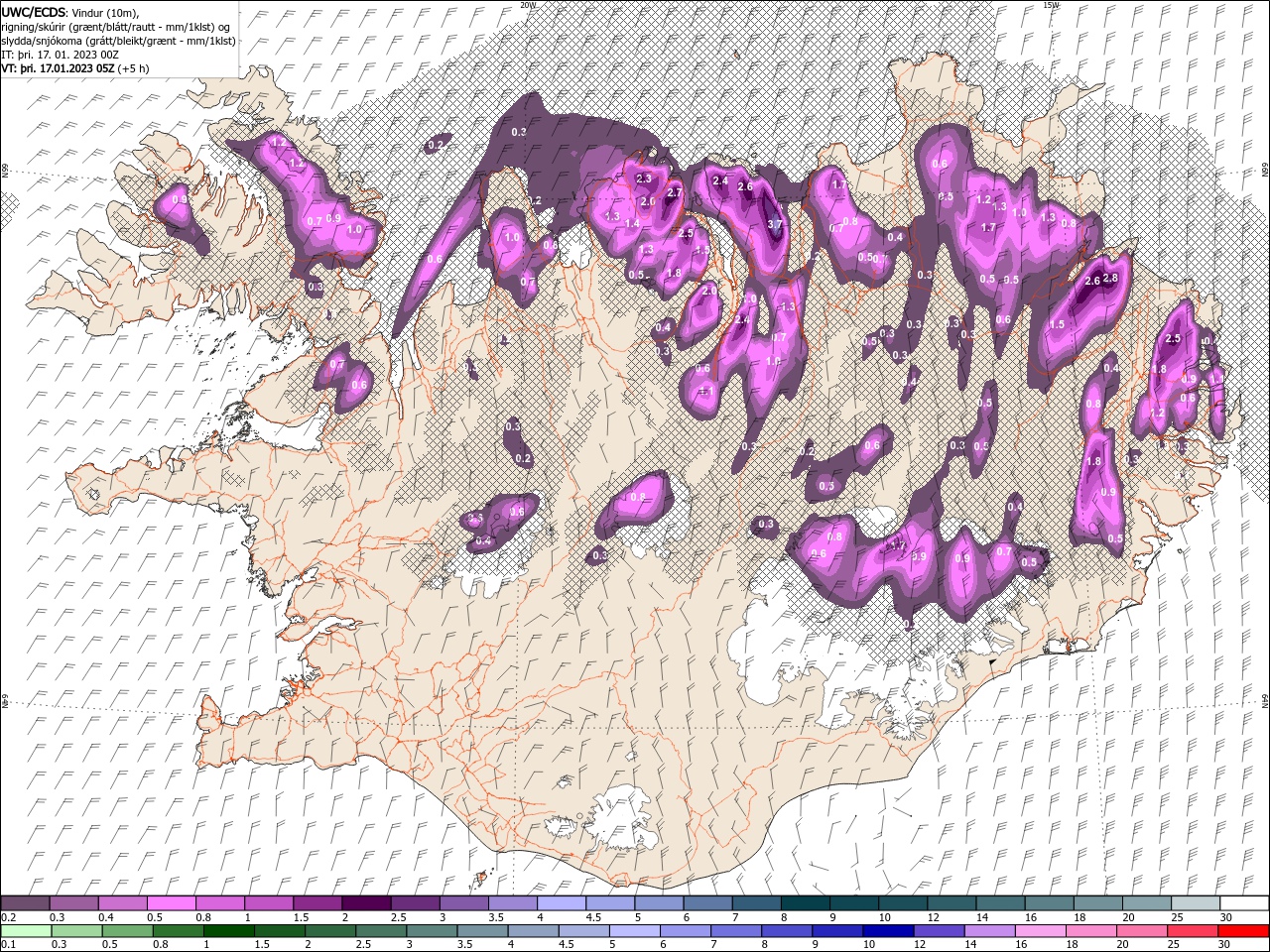Image resolution: width=1270 pixels, height=952 pixels.
Task: Click the 30 label in the snow legend
Action: point(1226,917)
